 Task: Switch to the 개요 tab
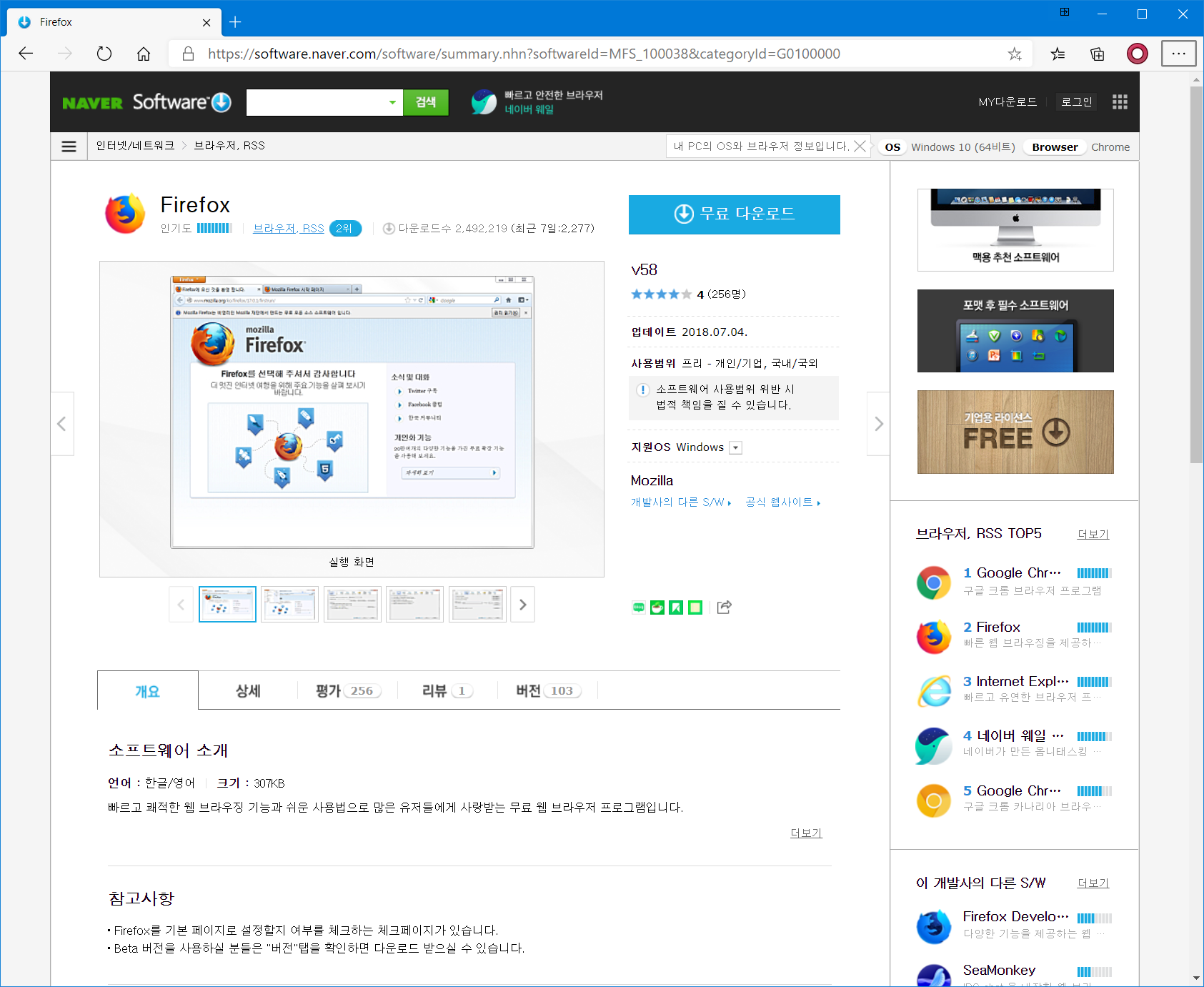tap(148, 690)
